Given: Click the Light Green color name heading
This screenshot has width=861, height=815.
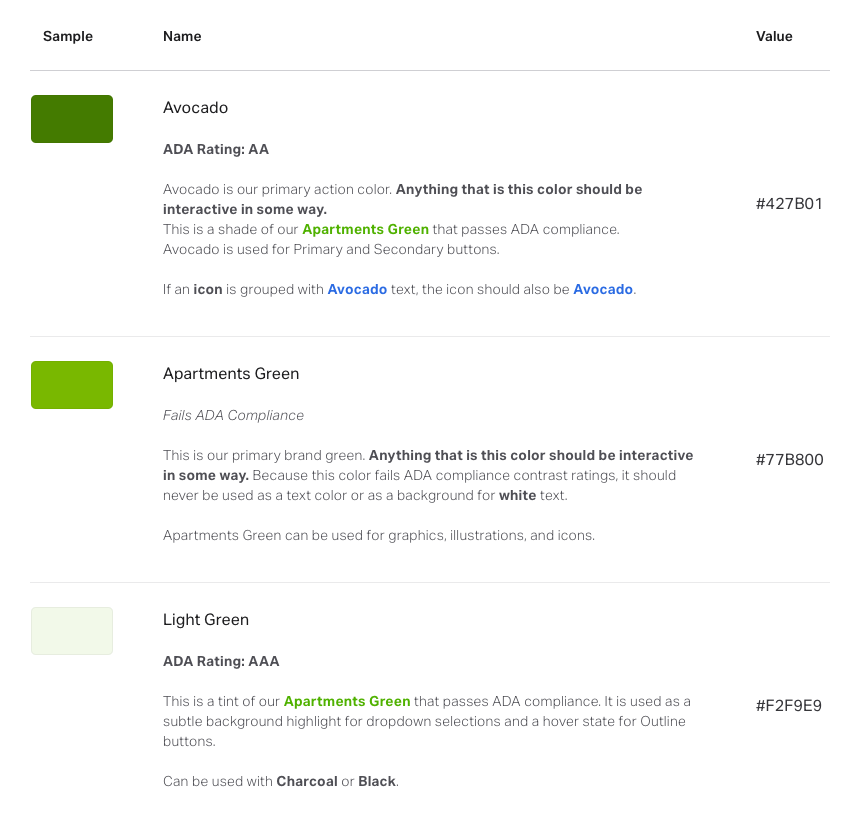Looking at the screenshot, I should [x=206, y=620].
